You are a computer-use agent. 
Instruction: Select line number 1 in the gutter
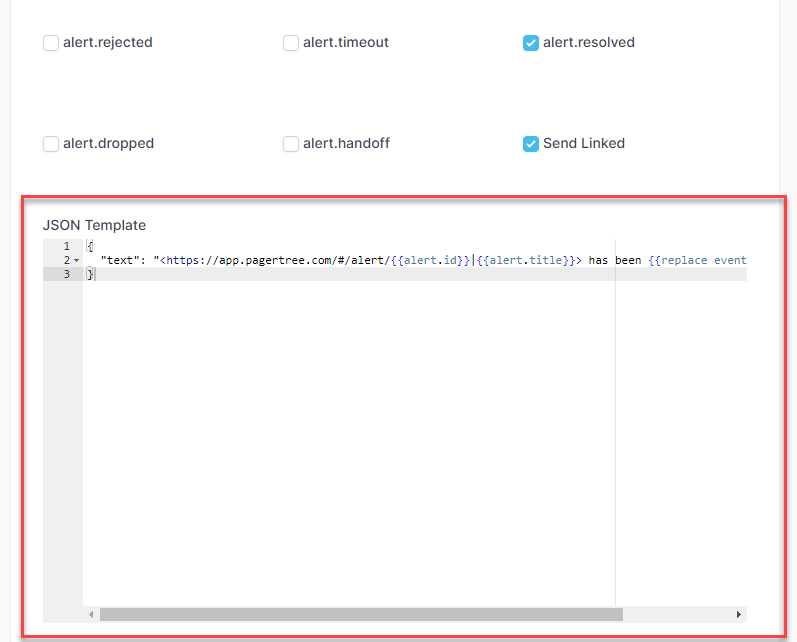pyautogui.click(x=66, y=246)
